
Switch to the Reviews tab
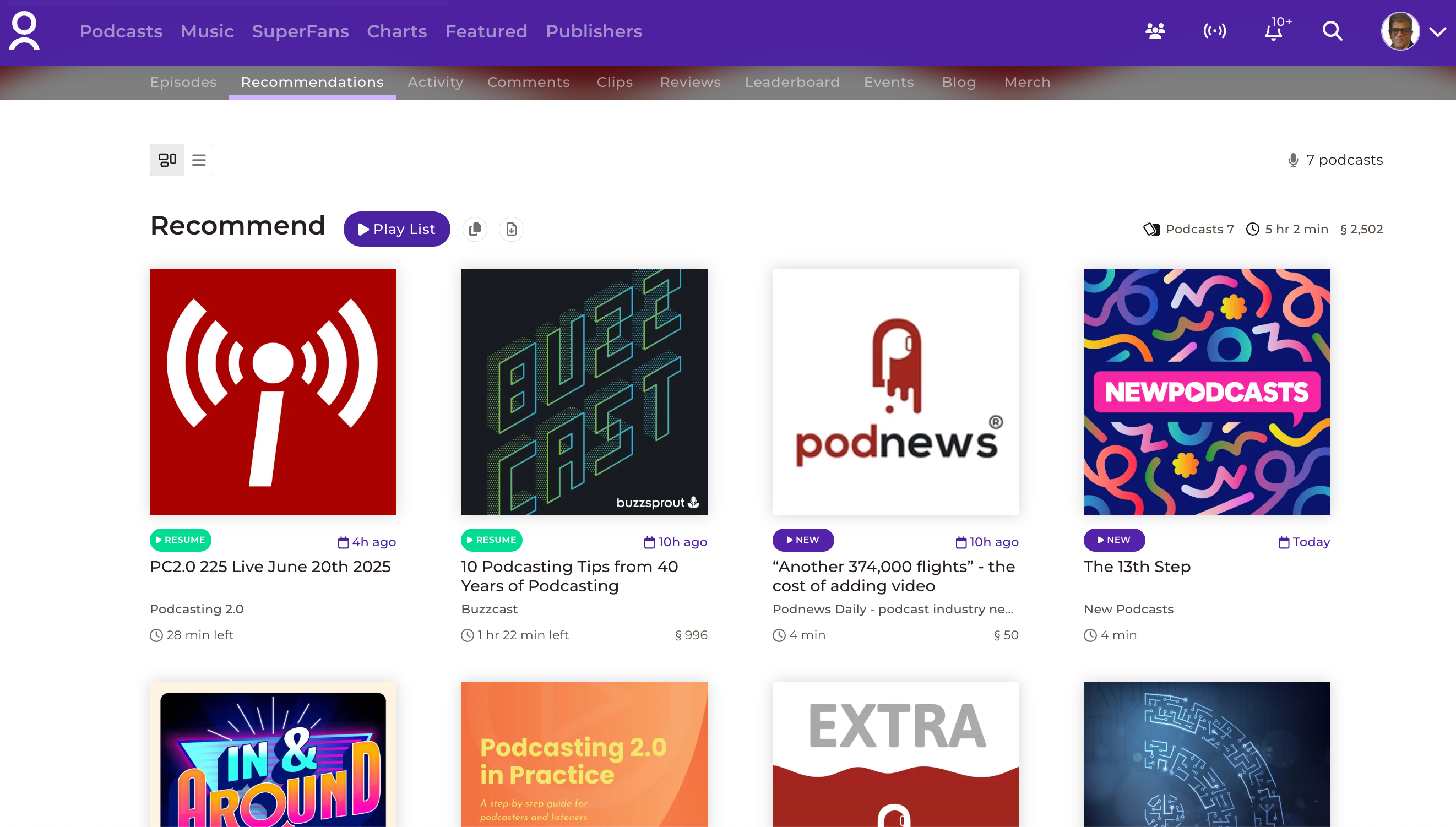click(690, 83)
